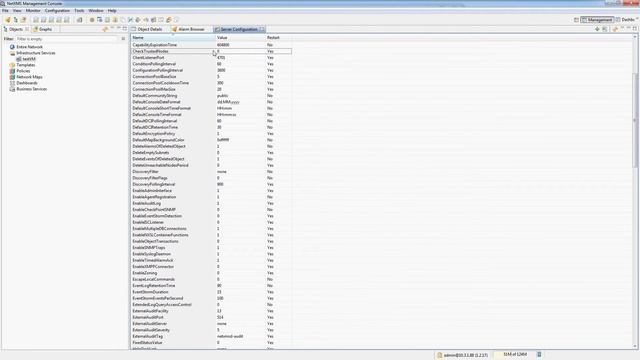Click the first yellow toolbar icon
Viewport: 640px width, 360px height.
point(7,20)
